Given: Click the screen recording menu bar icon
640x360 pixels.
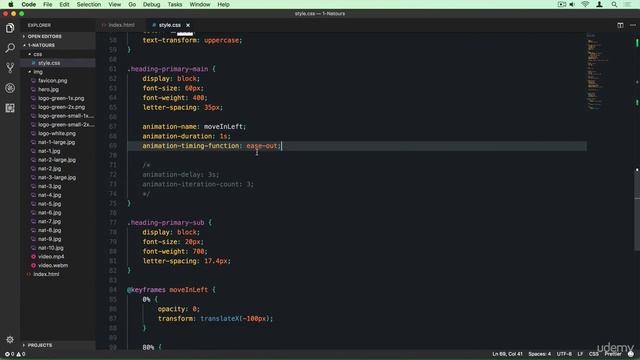Looking at the screenshot, I should 562,4.
